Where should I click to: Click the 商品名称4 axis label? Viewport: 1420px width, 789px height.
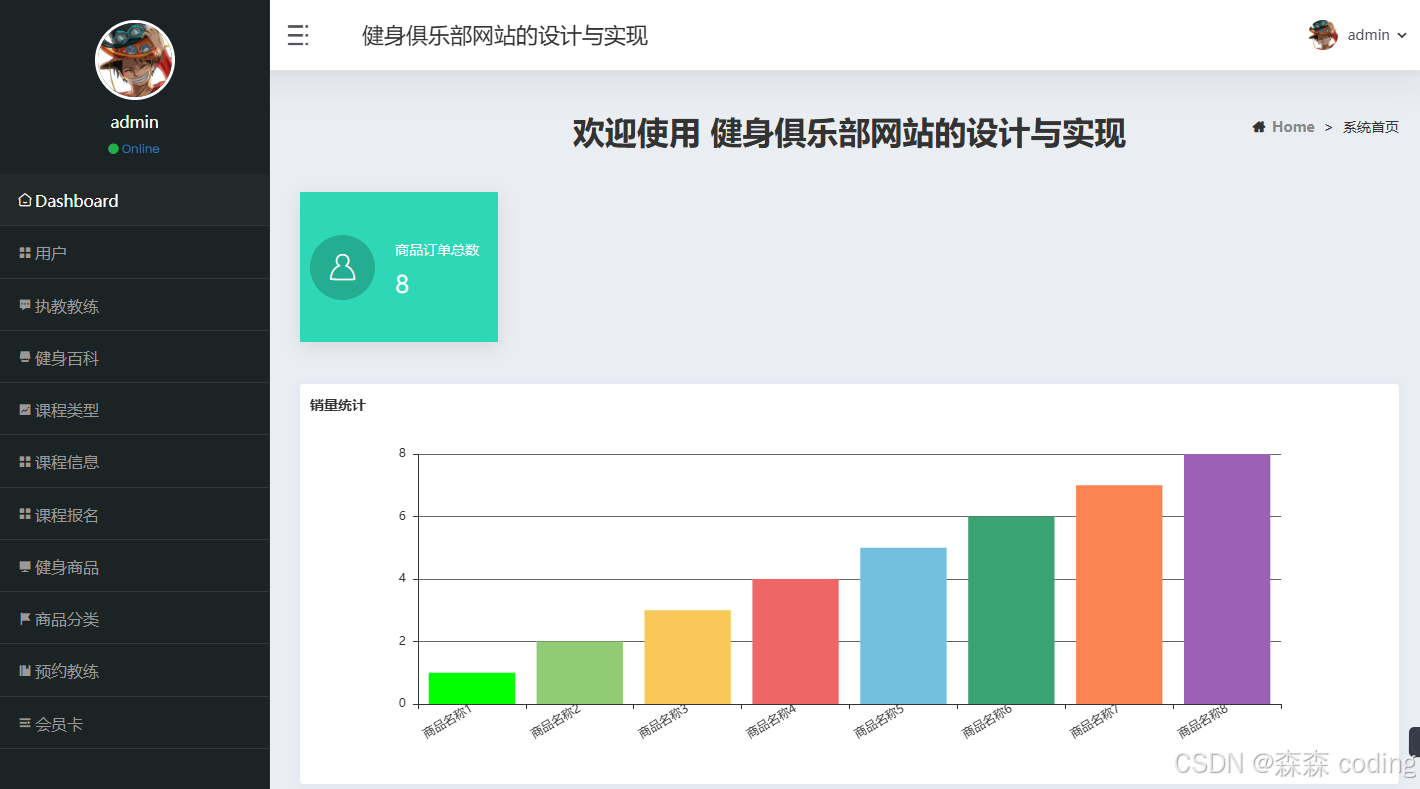771,722
